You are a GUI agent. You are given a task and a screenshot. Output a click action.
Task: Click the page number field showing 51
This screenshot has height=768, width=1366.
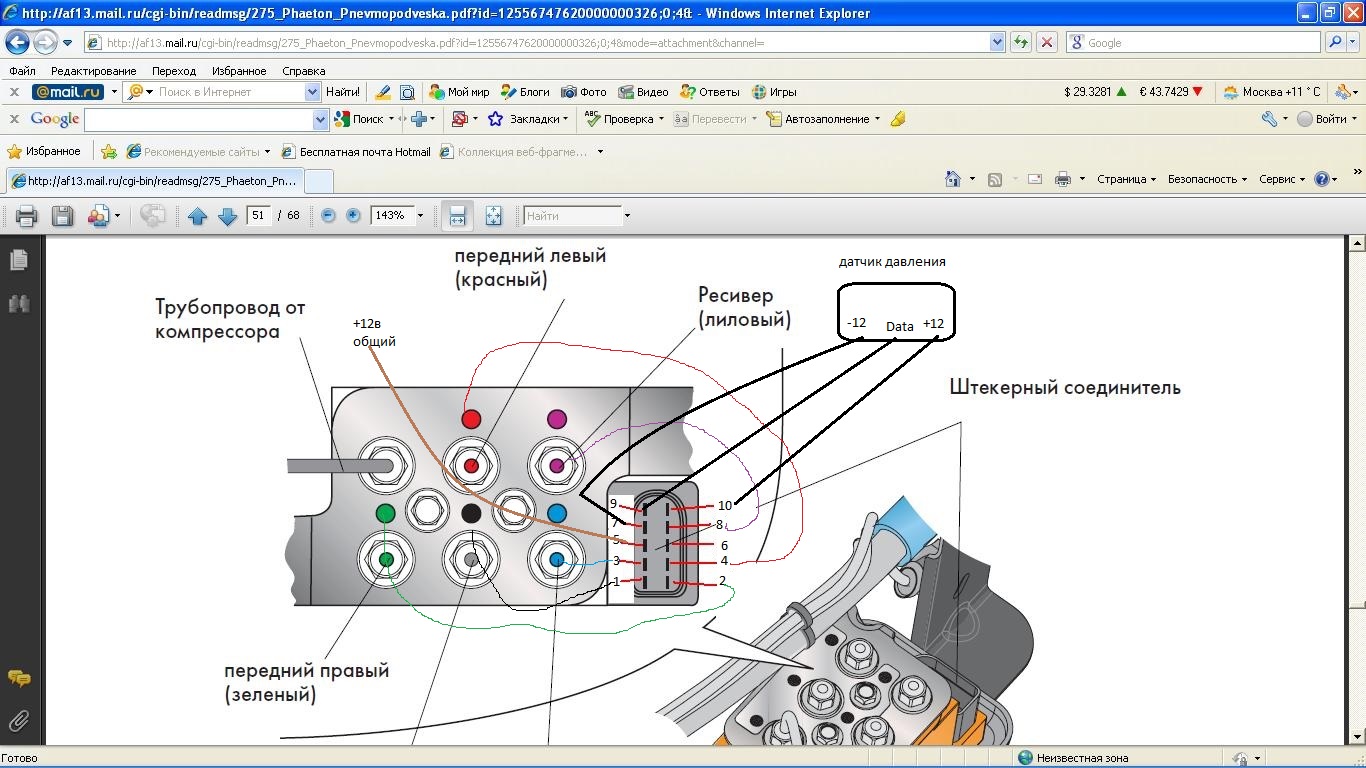pyautogui.click(x=259, y=215)
